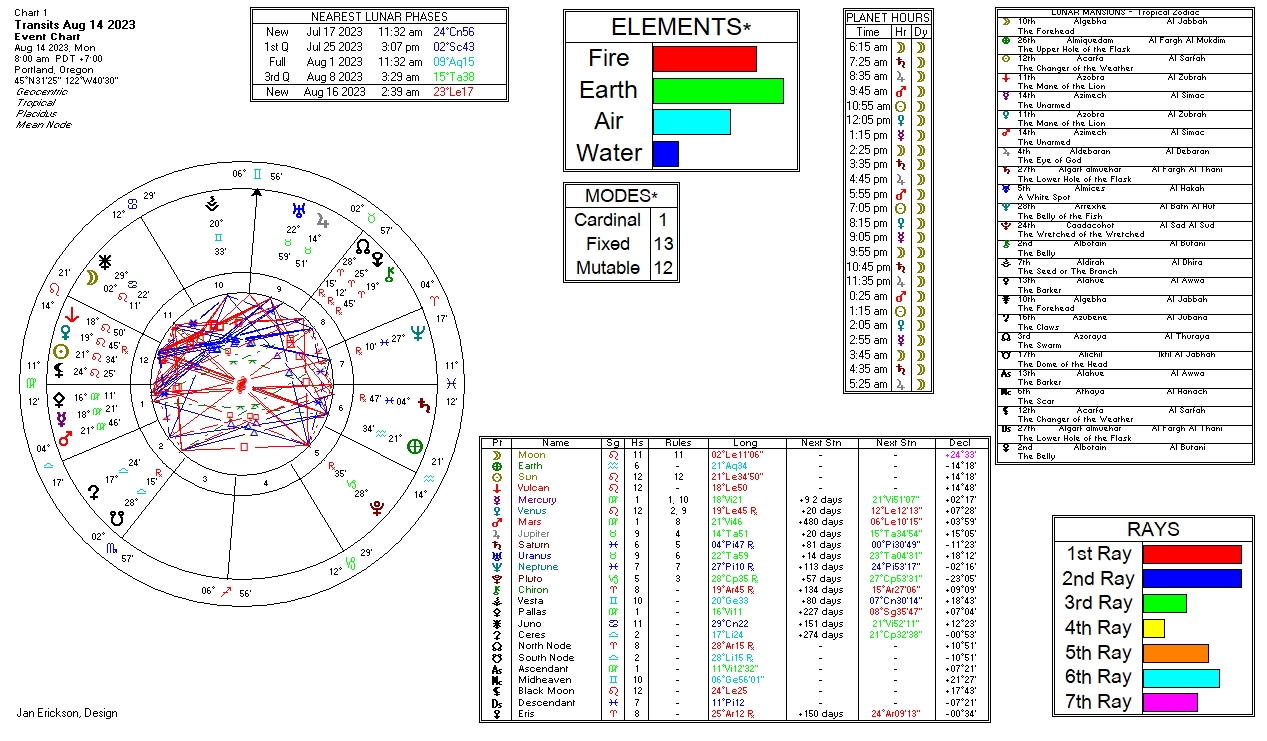Screen dimensions: 1267x741
Task: Click the Neptune glyph in the planet table
Action: tap(496, 567)
